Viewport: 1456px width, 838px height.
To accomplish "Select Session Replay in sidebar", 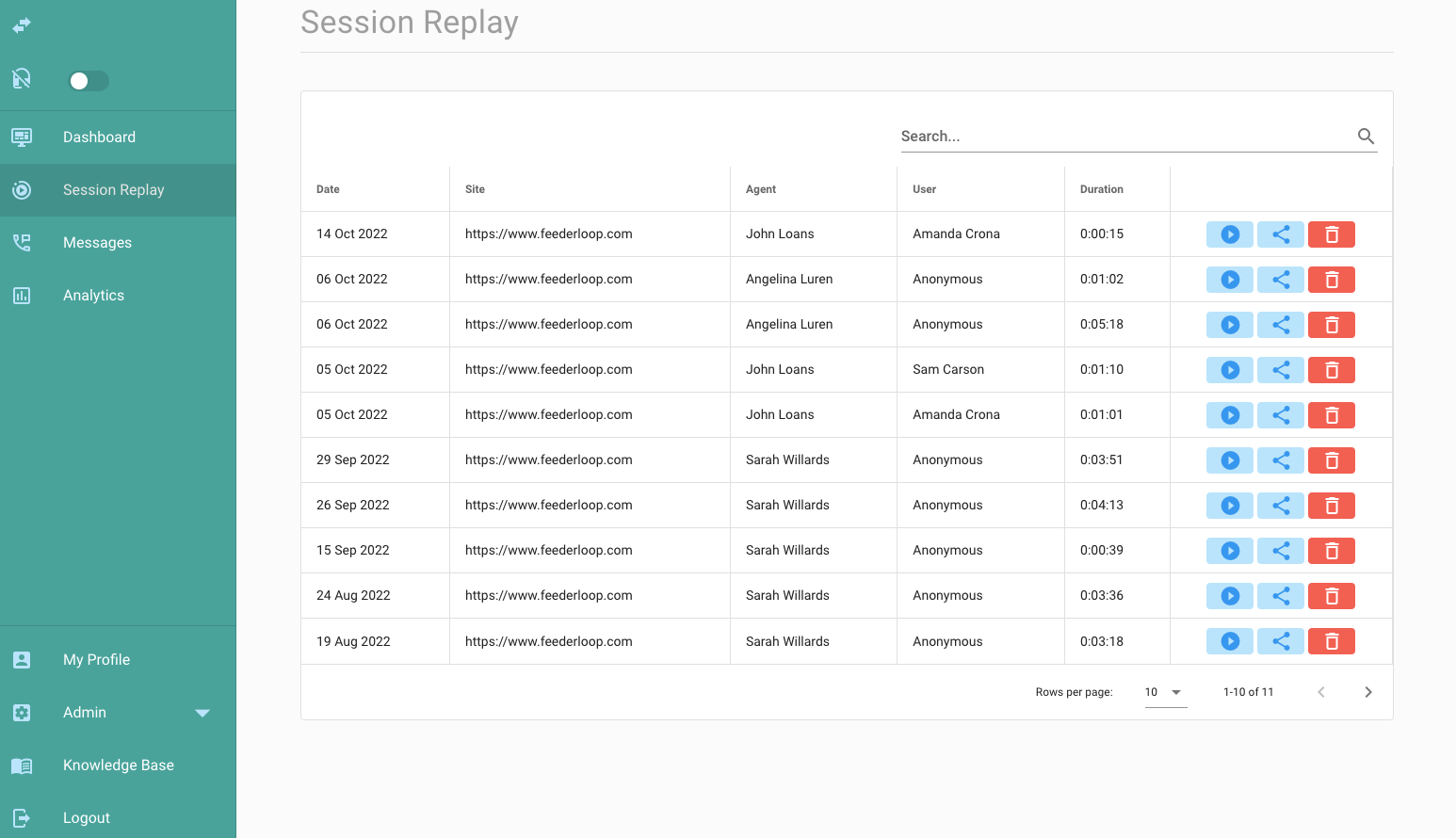I will click(x=118, y=190).
